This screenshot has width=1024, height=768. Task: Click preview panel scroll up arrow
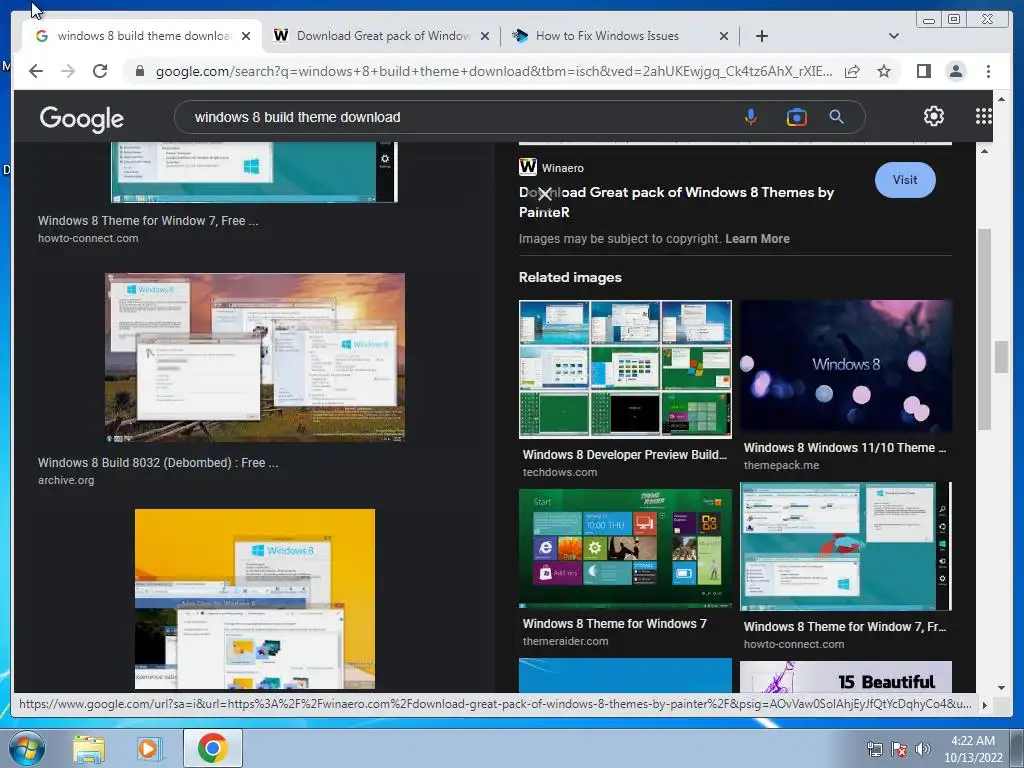coord(984,152)
